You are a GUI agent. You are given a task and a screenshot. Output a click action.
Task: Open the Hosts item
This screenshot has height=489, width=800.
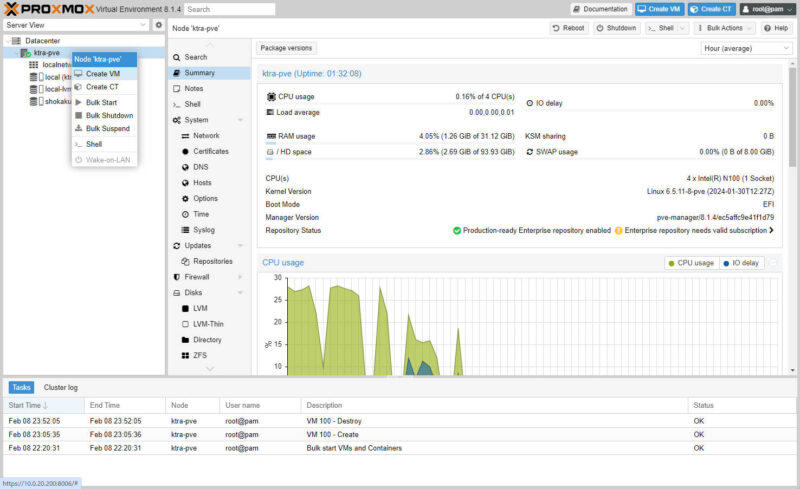(x=209, y=183)
